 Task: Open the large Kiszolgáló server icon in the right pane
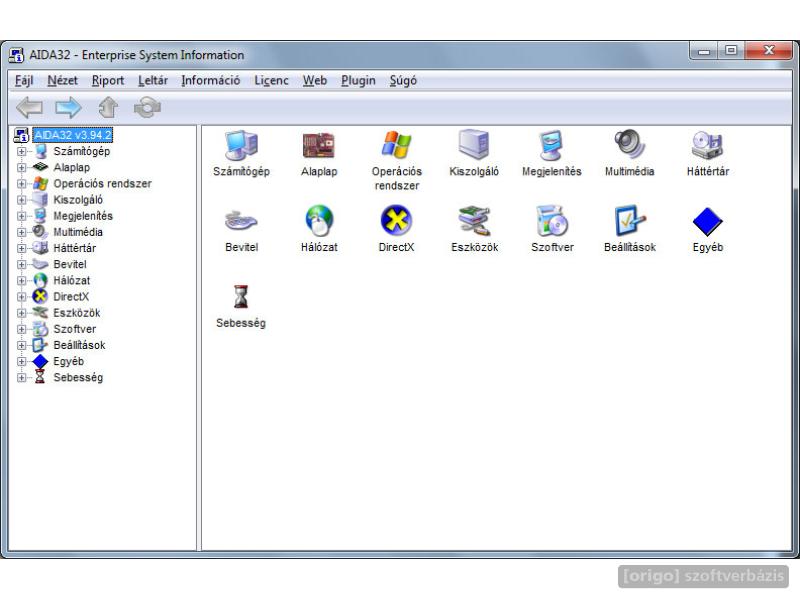(x=474, y=145)
